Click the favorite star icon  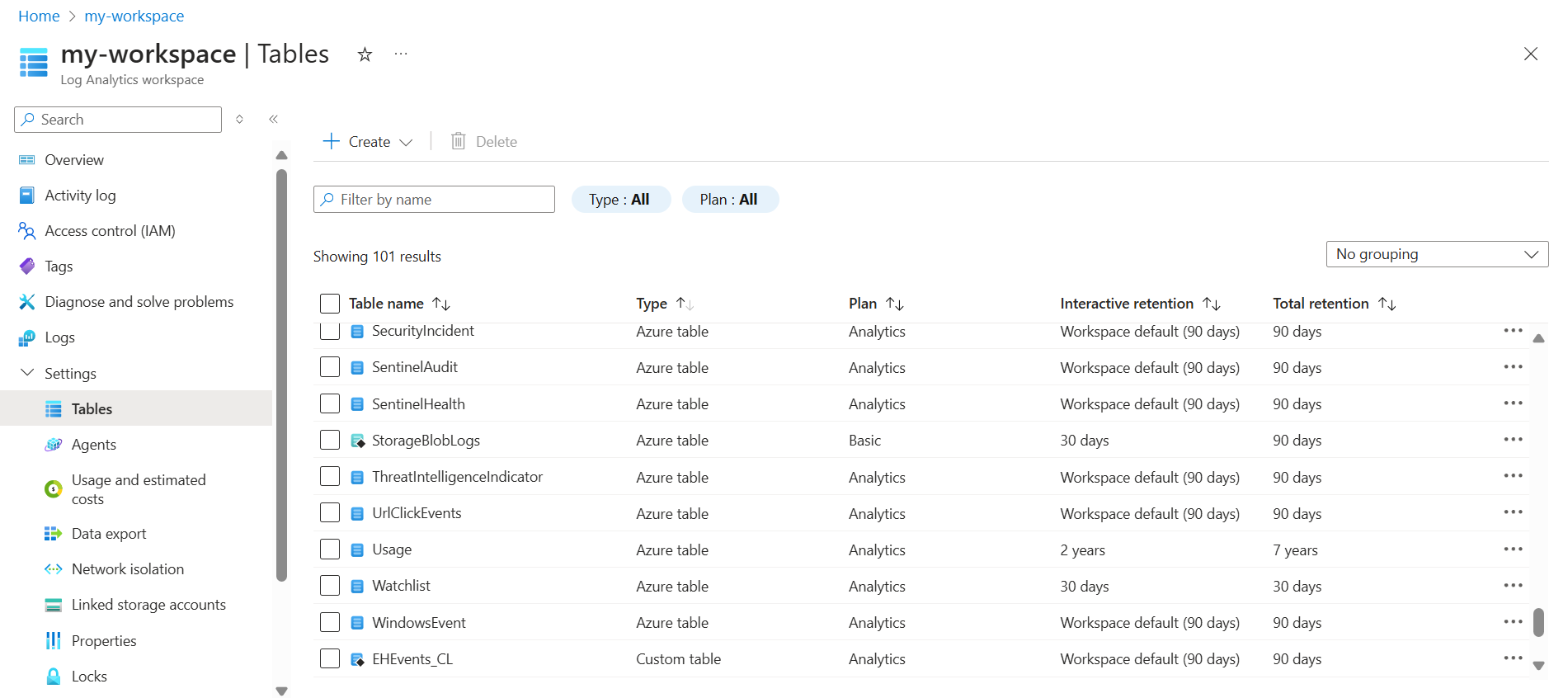tap(365, 54)
